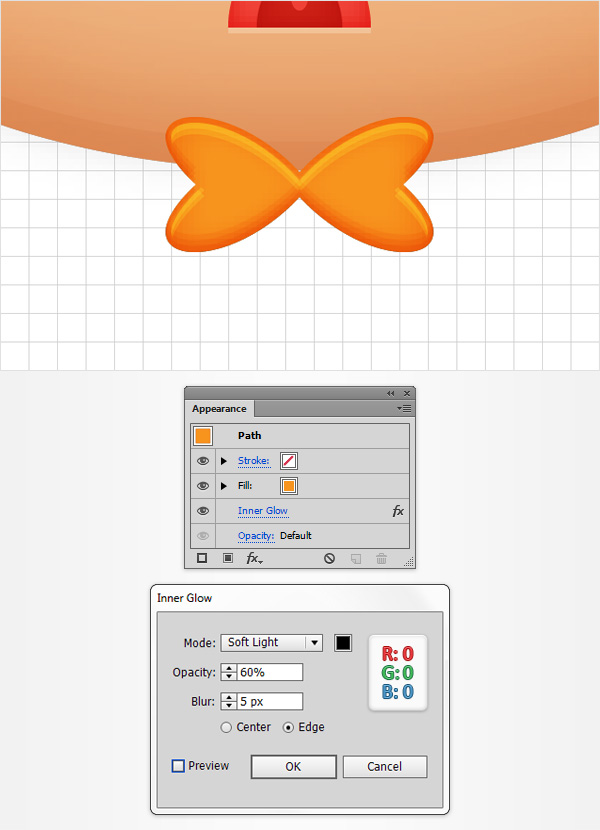The height and width of the screenshot is (830, 600).
Task: Toggle visibility of the Fill row
Action: tap(203, 486)
